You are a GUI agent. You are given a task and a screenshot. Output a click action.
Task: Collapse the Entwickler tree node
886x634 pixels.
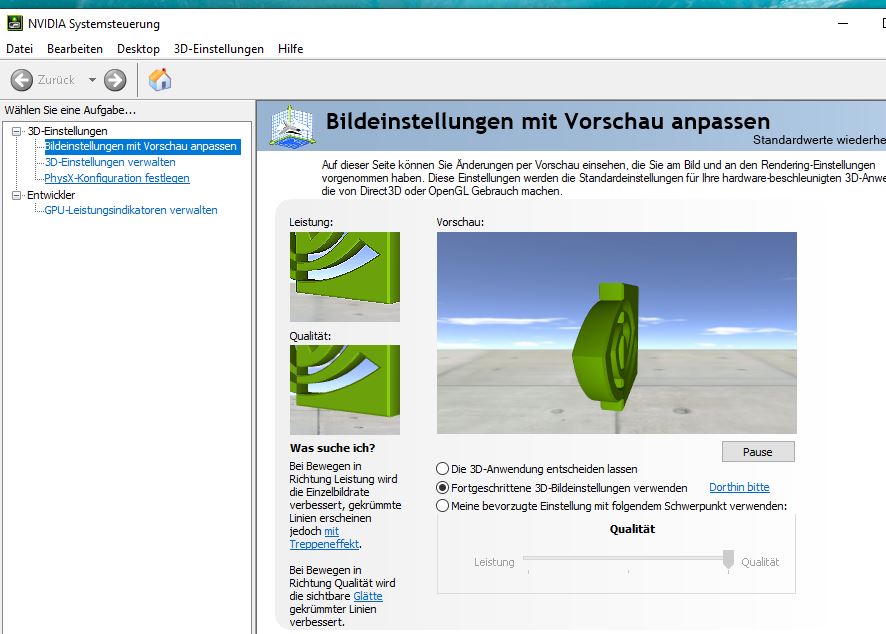(16, 195)
